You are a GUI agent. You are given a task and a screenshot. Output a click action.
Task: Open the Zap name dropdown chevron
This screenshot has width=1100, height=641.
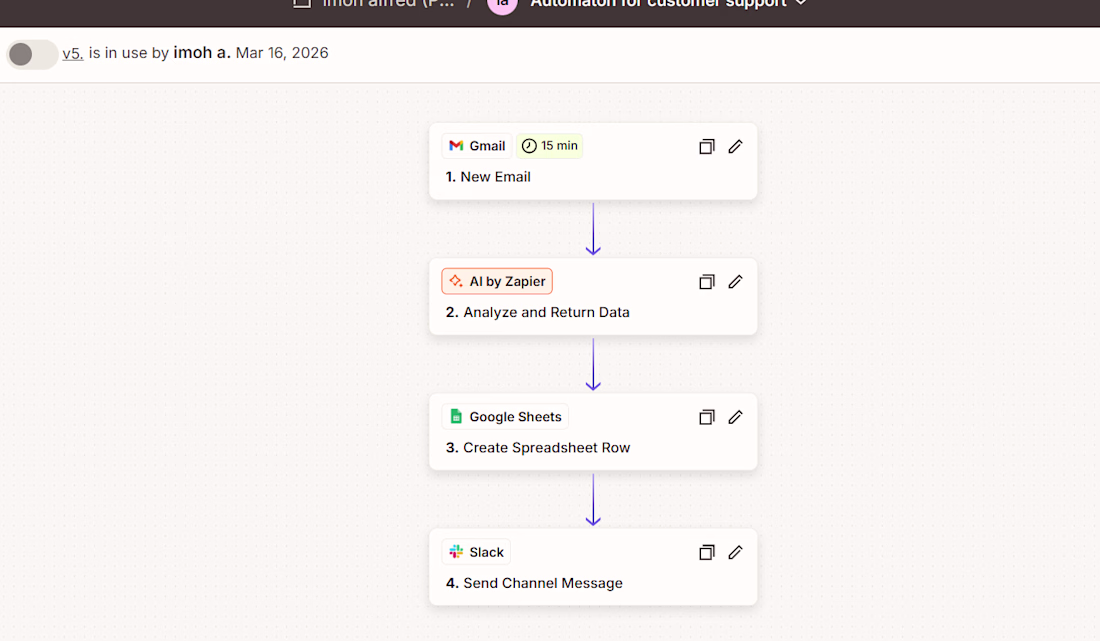[800, 4]
